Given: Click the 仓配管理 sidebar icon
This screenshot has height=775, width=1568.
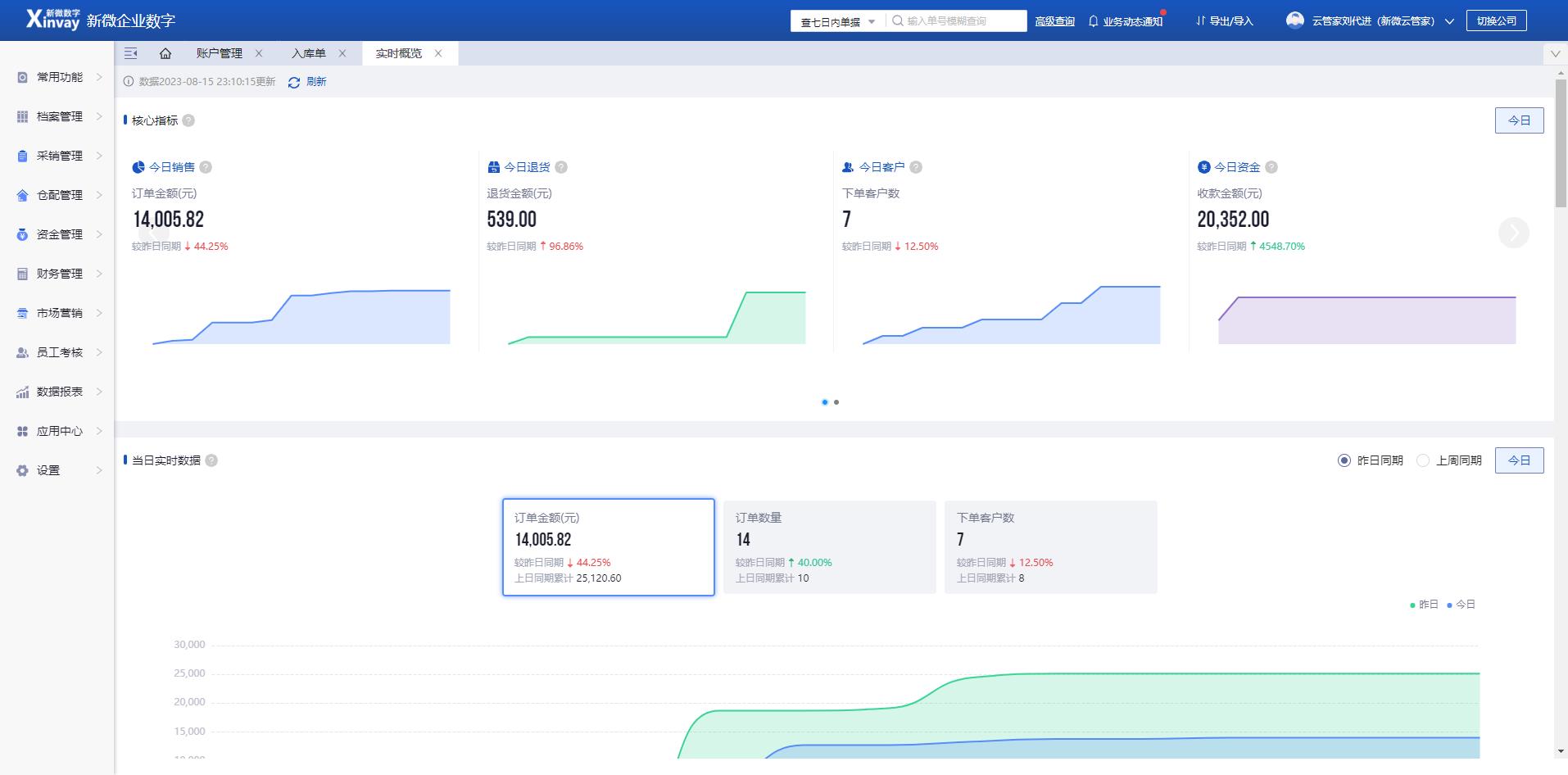Looking at the screenshot, I should [22, 195].
